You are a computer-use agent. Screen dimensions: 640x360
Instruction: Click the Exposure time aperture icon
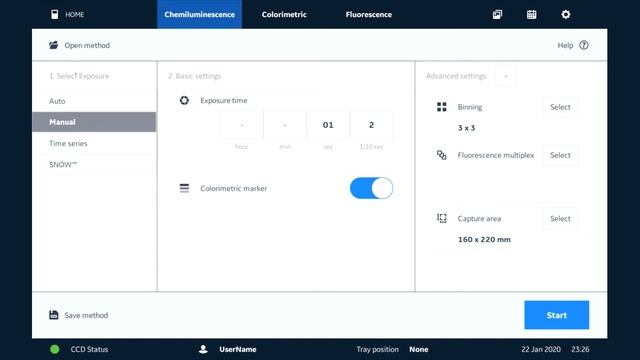184,100
